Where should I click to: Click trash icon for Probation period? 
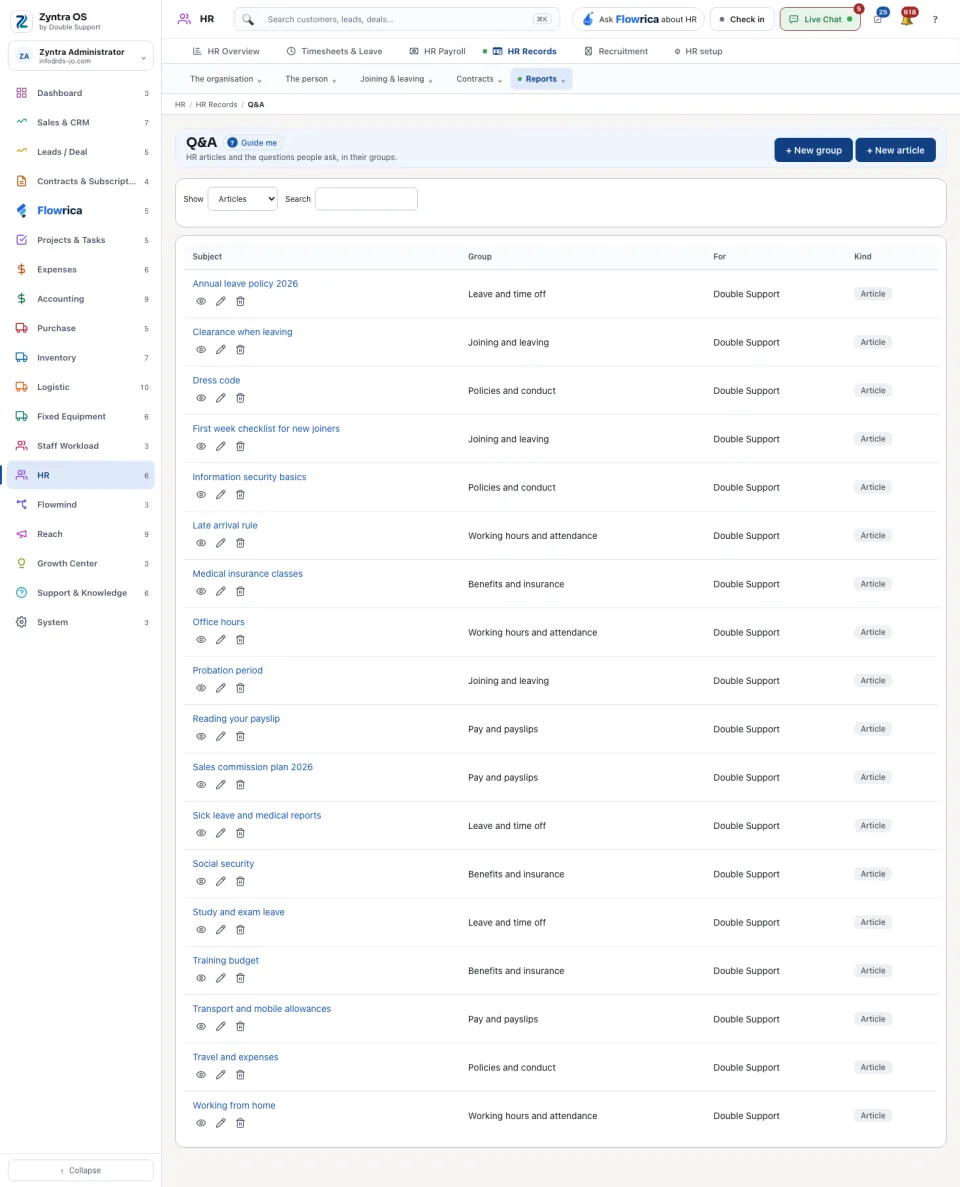coord(240,688)
